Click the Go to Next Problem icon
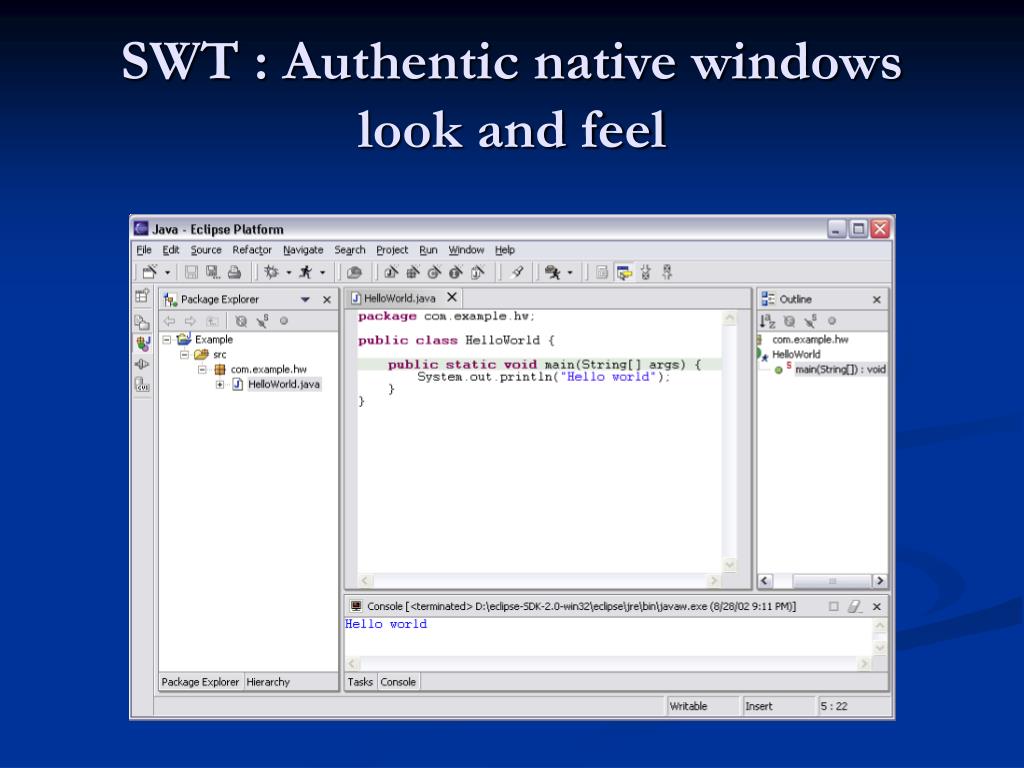The height and width of the screenshot is (768, 1024). tap(646, 272)
